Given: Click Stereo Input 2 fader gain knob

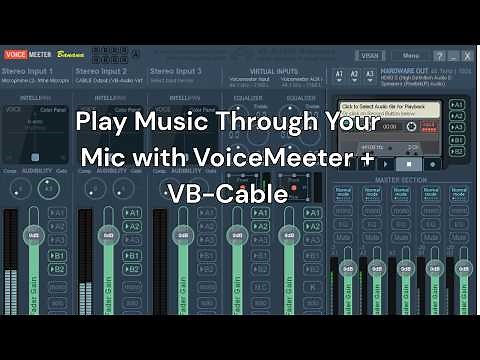Looking at the screenshot, I should [x=108, y=235].
